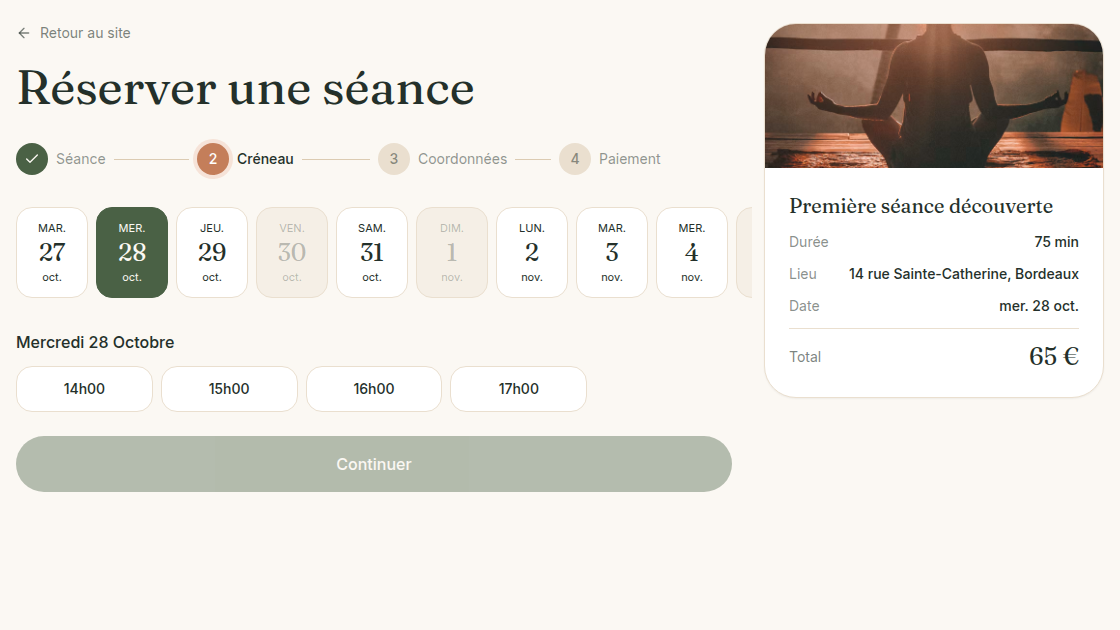1120x630 pixels.
Task: Choose Tuesday 27 oct. date
Action: click(52, 252)
